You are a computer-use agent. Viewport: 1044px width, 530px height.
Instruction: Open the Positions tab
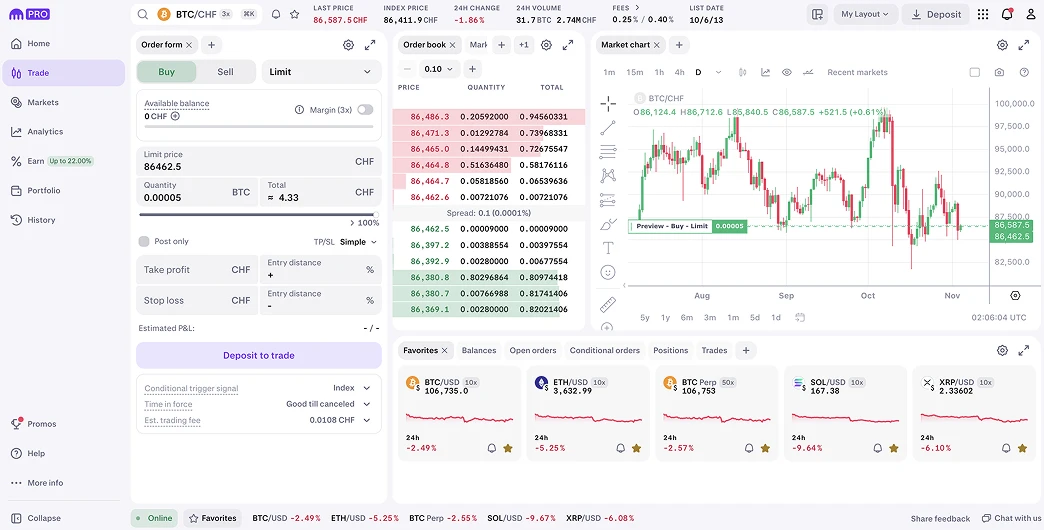[670, 350]
